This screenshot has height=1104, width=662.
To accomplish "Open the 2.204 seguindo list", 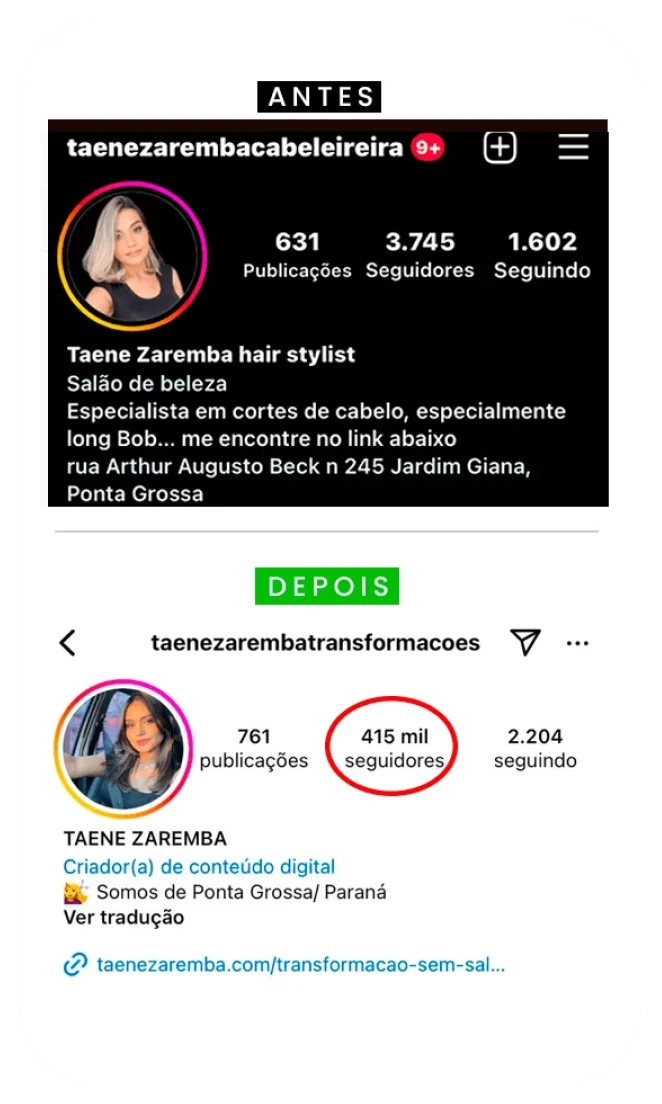I will pyautogui.click(x=535, y=748).
